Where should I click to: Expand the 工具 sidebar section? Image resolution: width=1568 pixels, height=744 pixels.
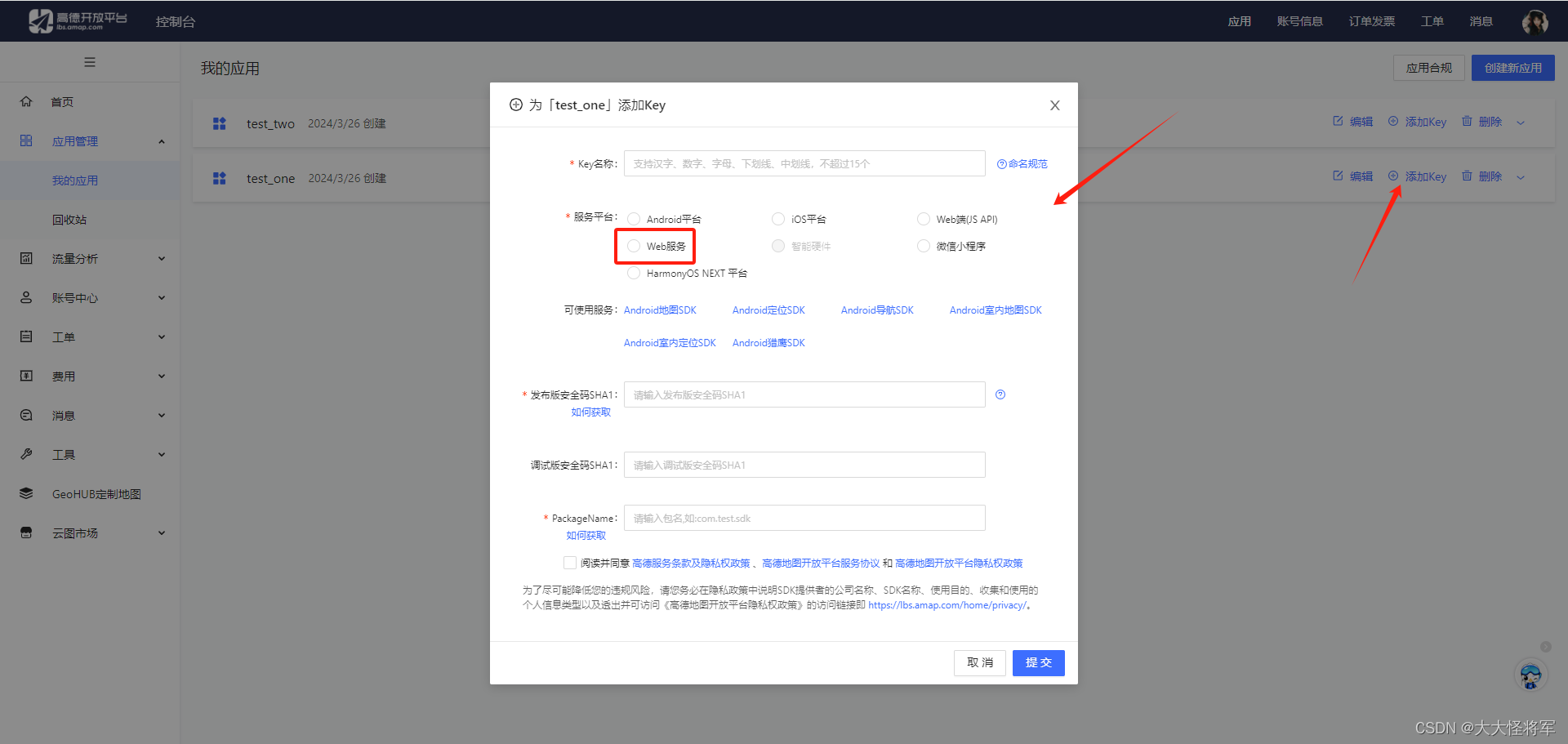(x=162, y=455)
